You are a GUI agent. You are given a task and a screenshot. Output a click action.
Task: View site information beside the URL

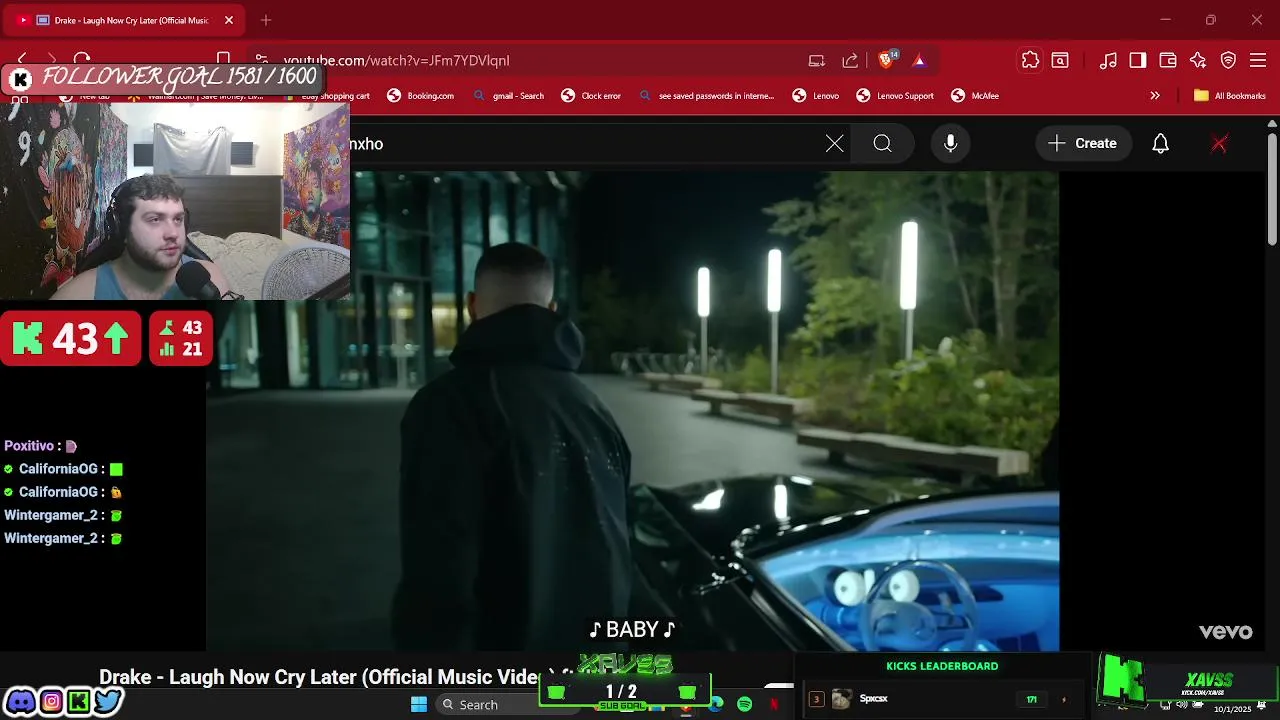262,60
